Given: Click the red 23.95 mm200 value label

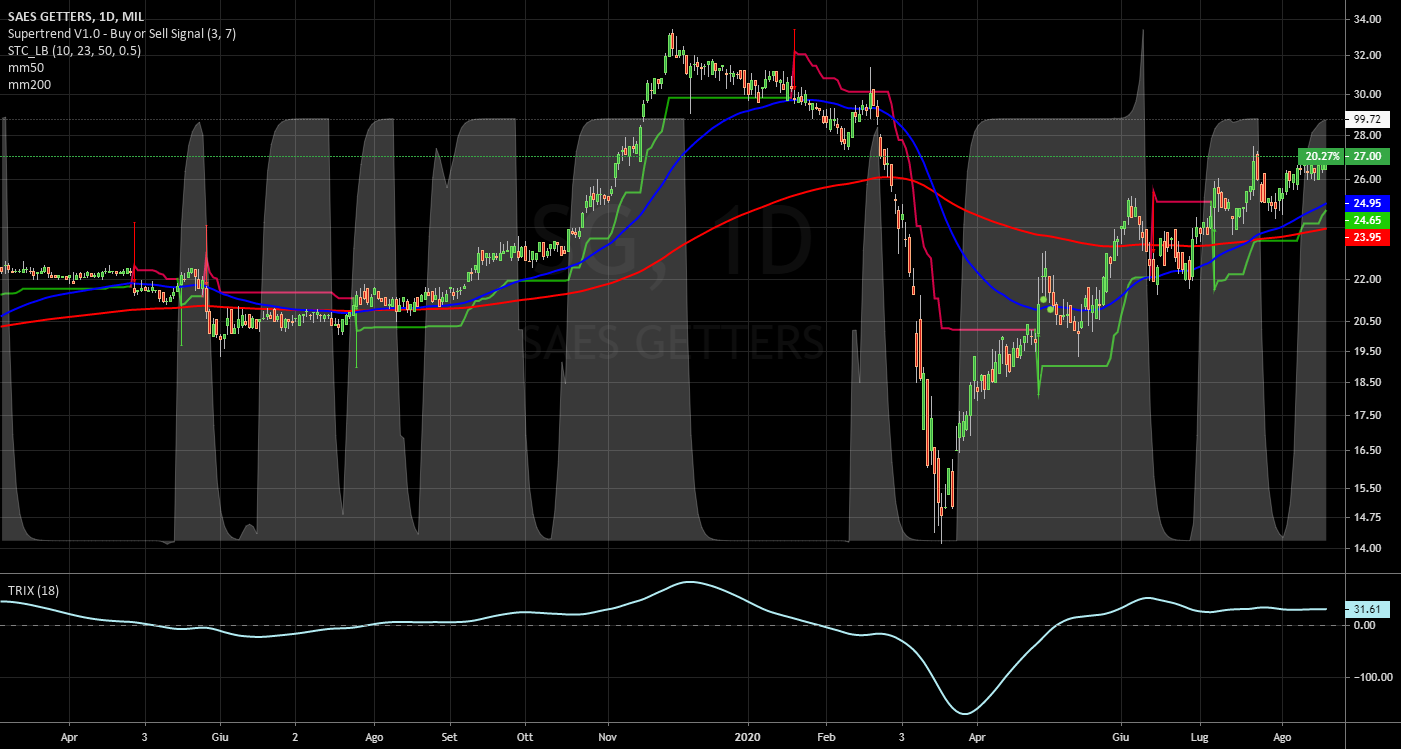Looking at the screenshot, I should point(1367,237).
